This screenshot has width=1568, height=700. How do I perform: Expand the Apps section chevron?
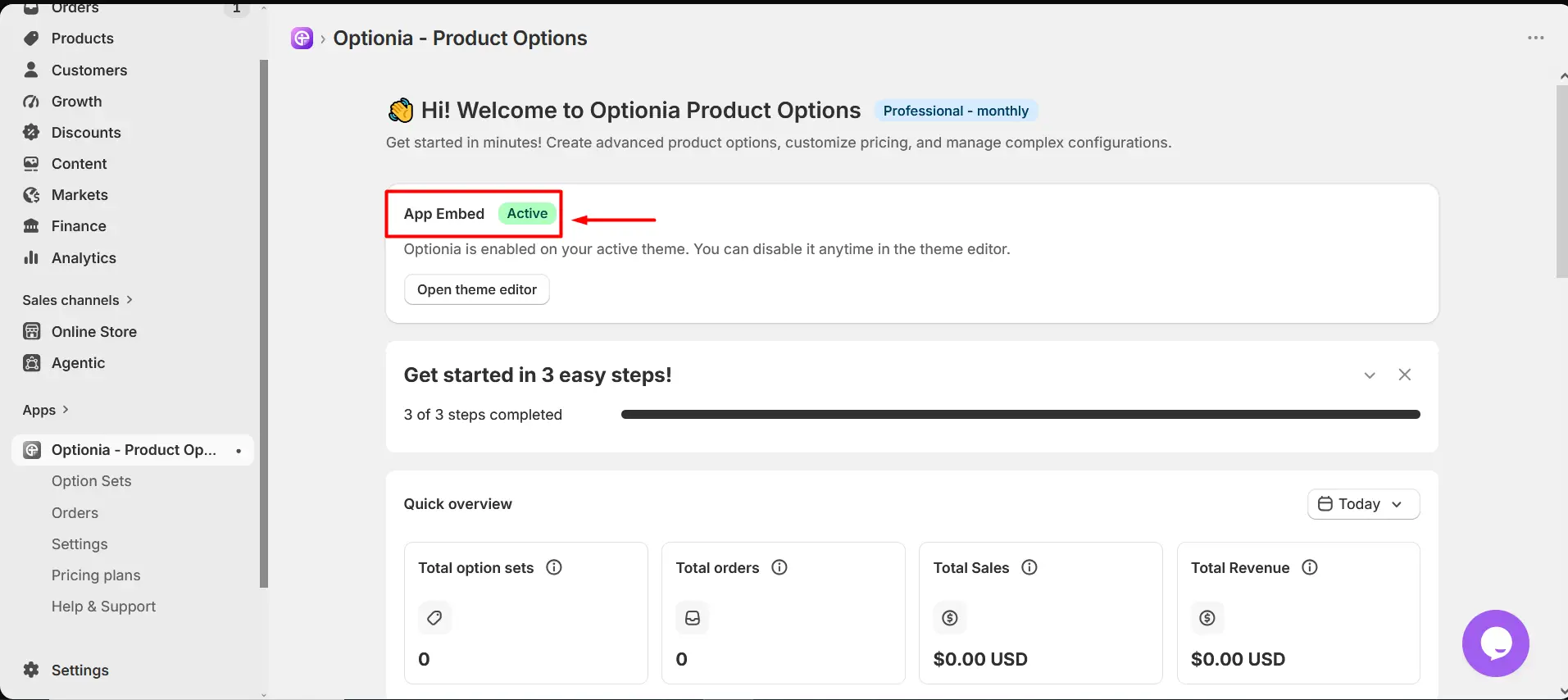pos(66,409)
